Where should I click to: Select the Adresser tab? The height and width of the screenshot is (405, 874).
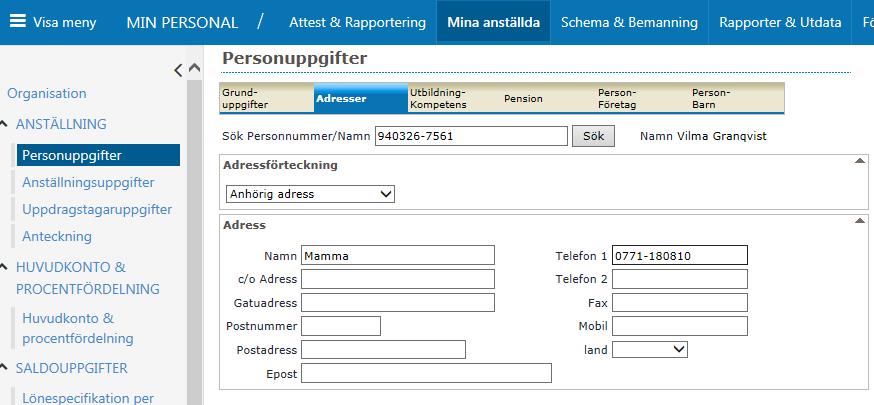point(361,98)
